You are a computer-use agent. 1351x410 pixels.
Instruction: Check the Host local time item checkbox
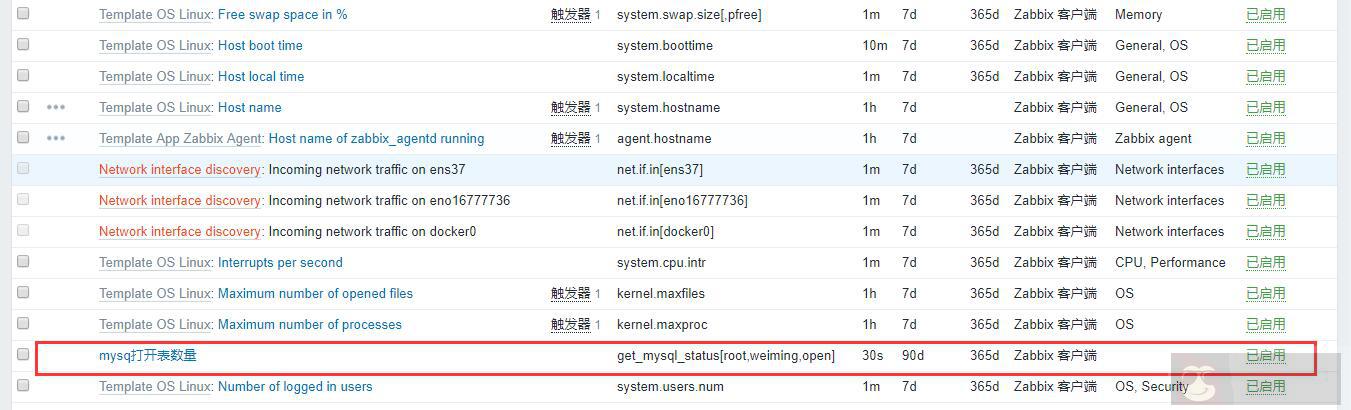(23, 76)
